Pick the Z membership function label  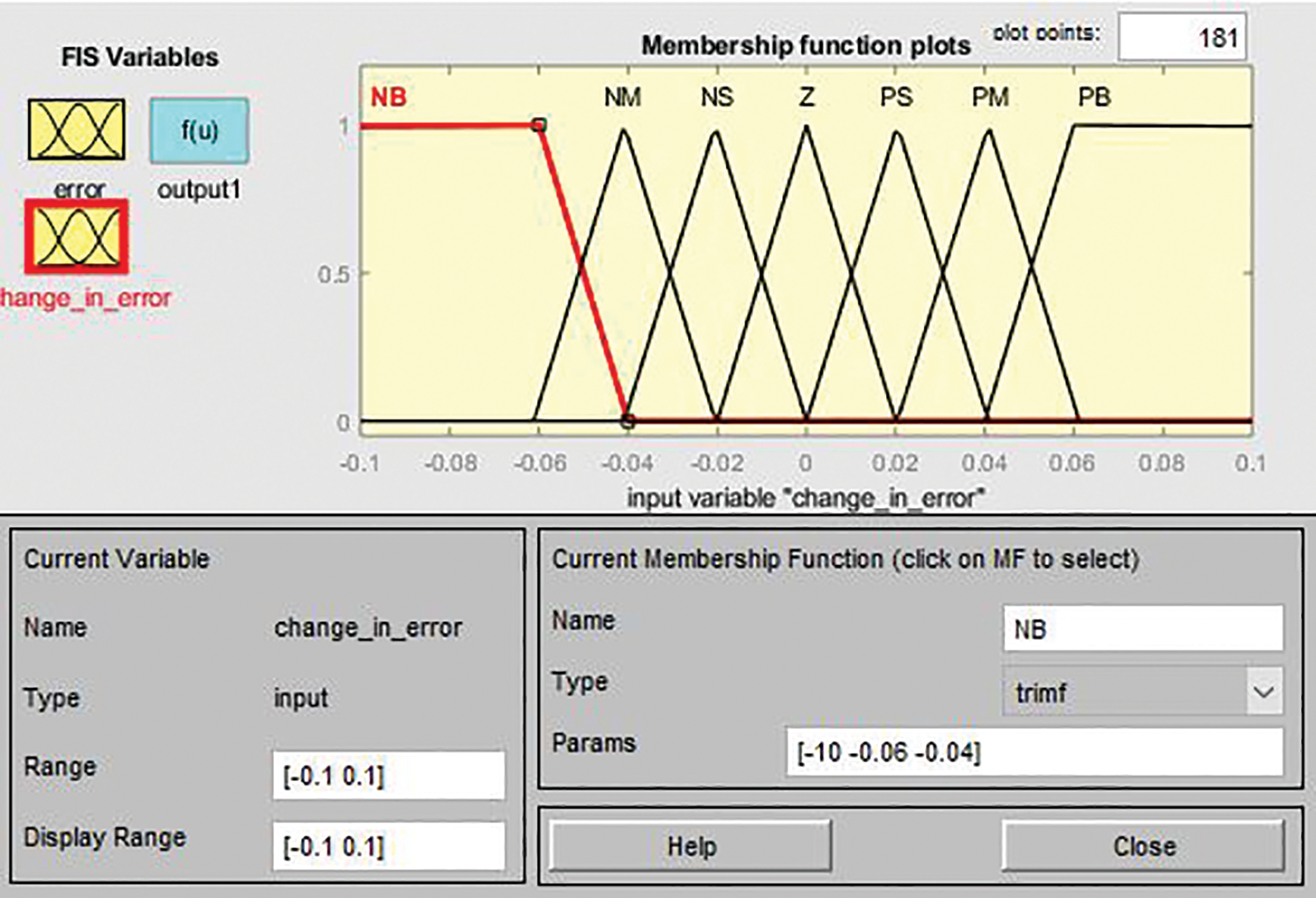(x=806, y=97)
